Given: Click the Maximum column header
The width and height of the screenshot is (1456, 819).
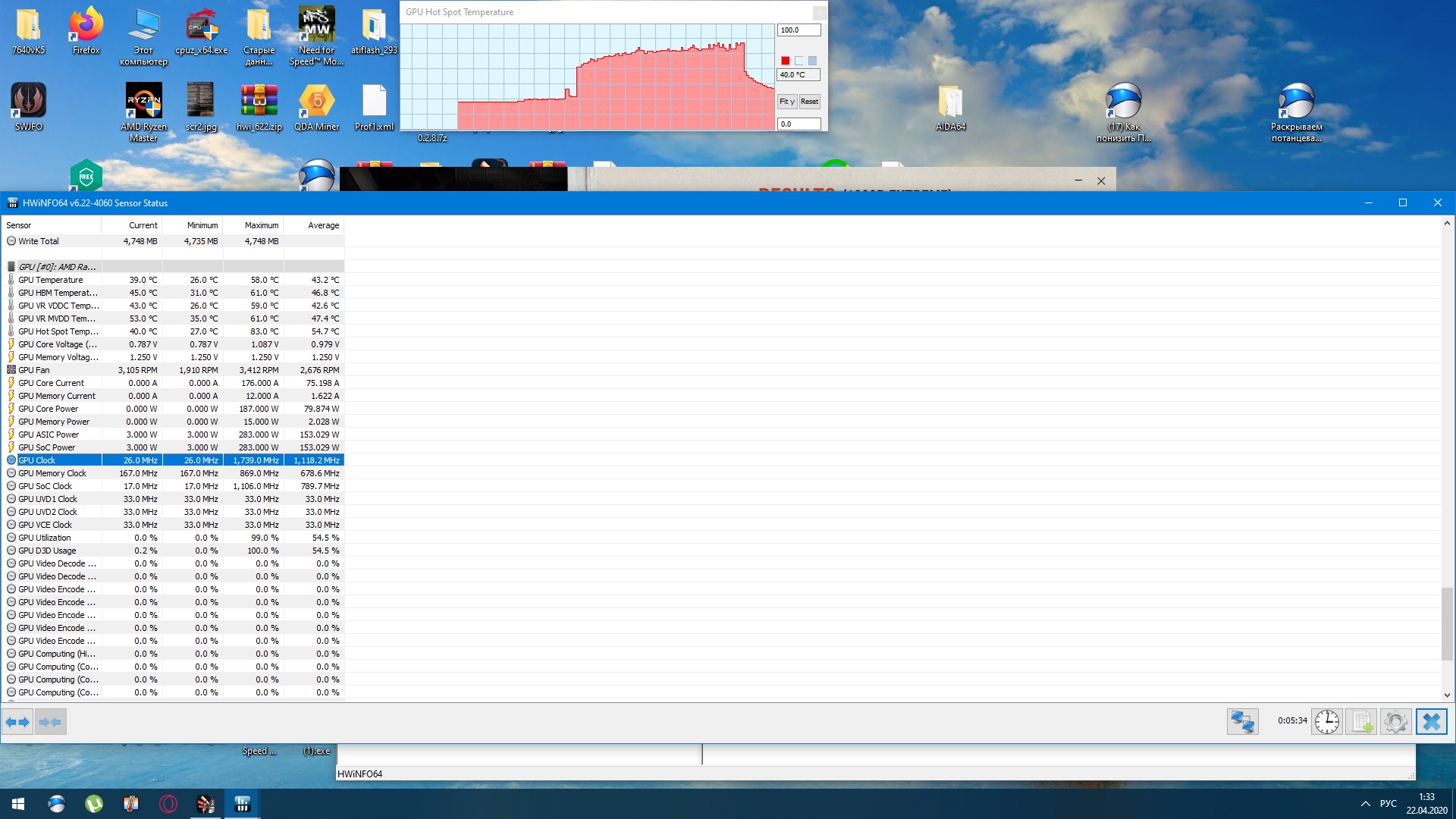Looking at the screenshot, I should pyautogui.click(x=261, y=225).
